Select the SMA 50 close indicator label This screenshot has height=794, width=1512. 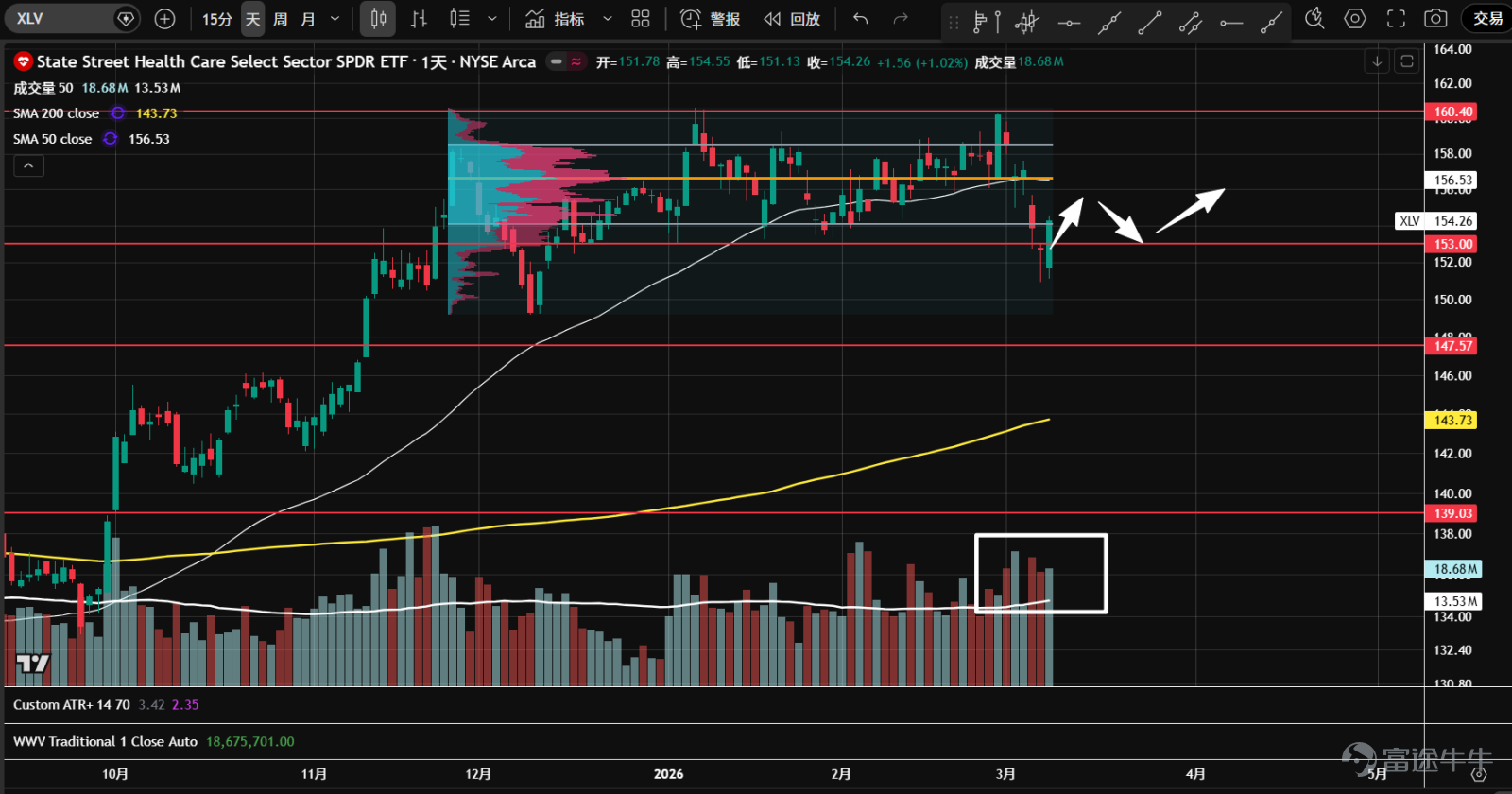pyautogui.click(x=53, y=139)
